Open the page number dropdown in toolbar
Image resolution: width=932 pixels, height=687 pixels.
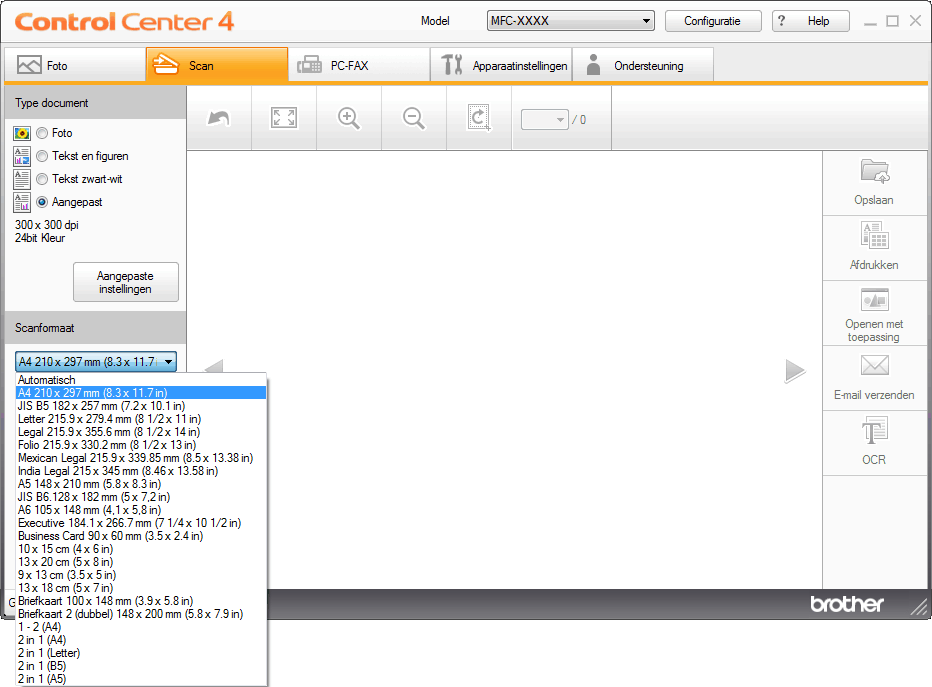click(544, 119)
